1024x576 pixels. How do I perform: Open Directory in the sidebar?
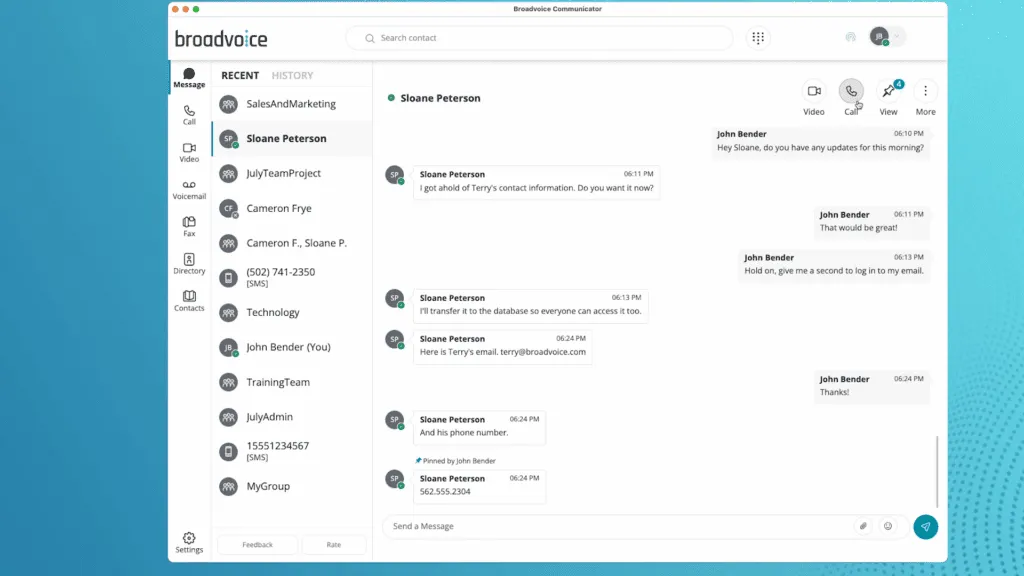(x=189, y=264)
